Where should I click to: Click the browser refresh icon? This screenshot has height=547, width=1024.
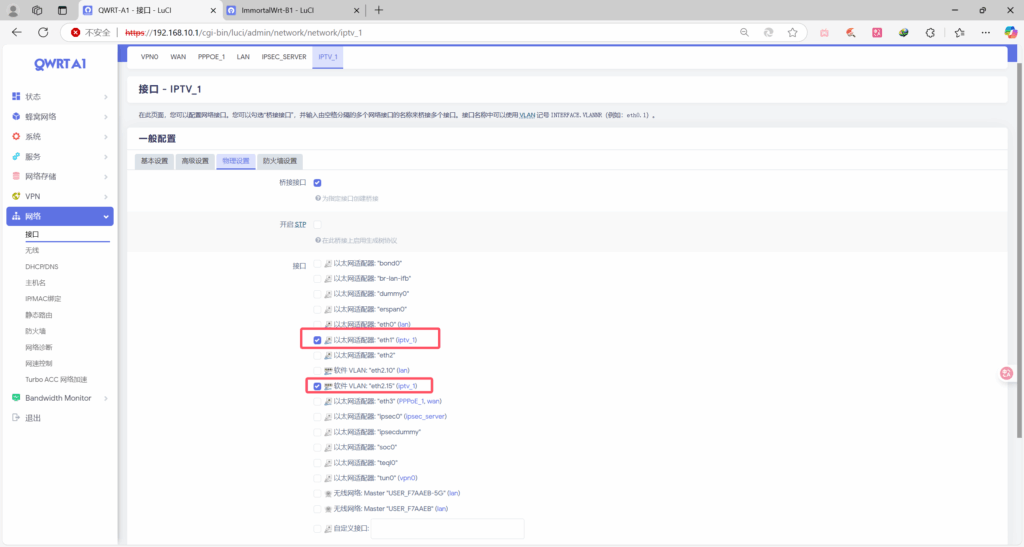tap(43, 32)
